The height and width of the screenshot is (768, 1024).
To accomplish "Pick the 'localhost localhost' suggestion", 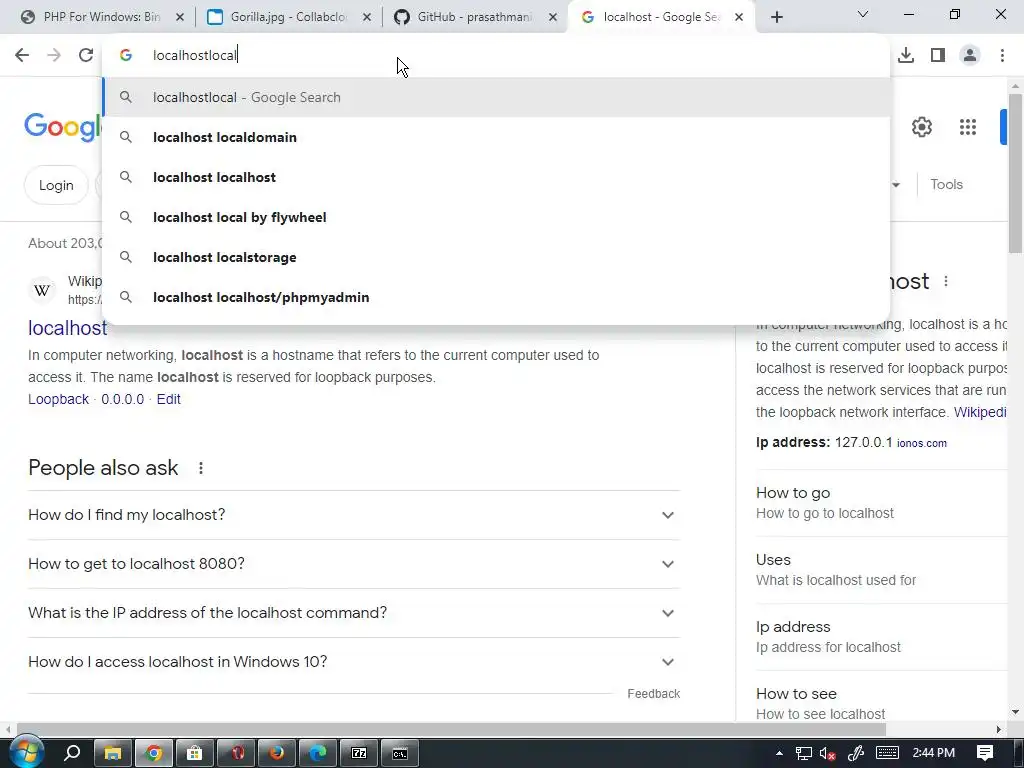I will coord(496,177).
